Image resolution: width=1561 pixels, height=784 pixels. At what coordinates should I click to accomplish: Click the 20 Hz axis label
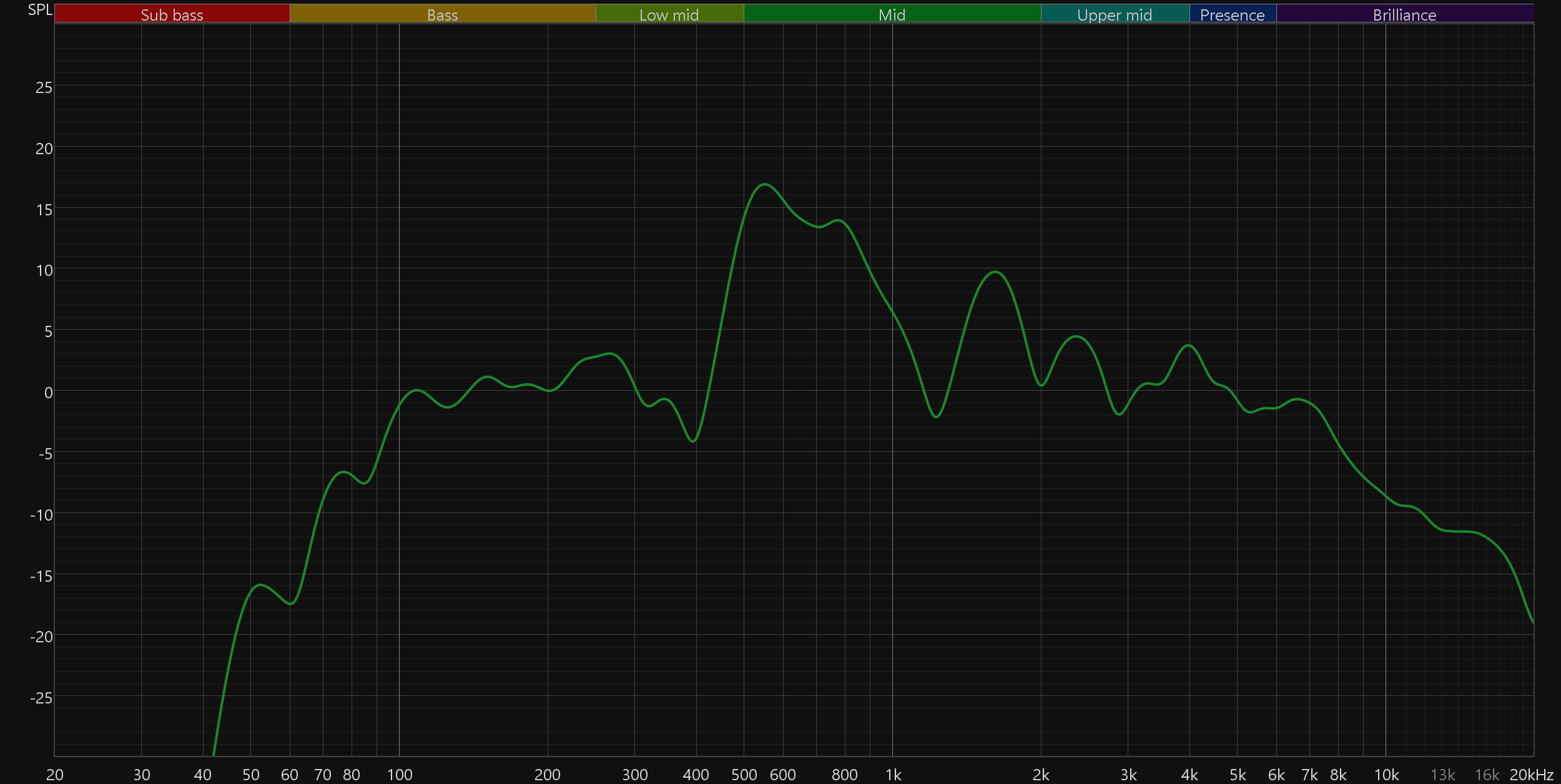[x=55, y=775]
